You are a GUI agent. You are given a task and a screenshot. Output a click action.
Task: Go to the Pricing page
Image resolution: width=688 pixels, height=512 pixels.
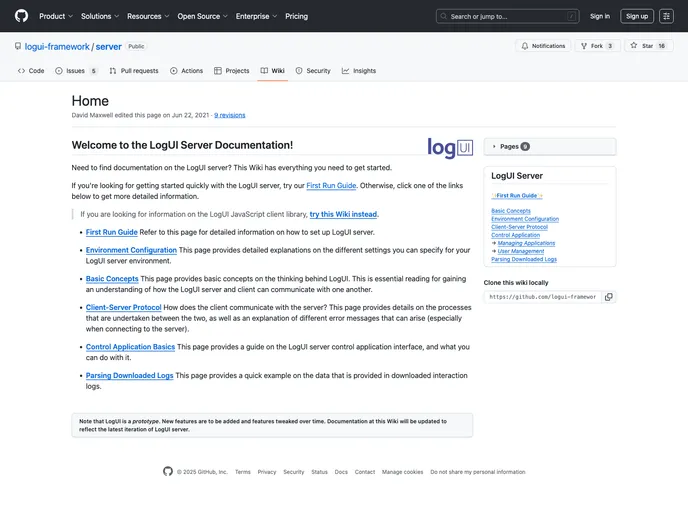coord(296,16)
